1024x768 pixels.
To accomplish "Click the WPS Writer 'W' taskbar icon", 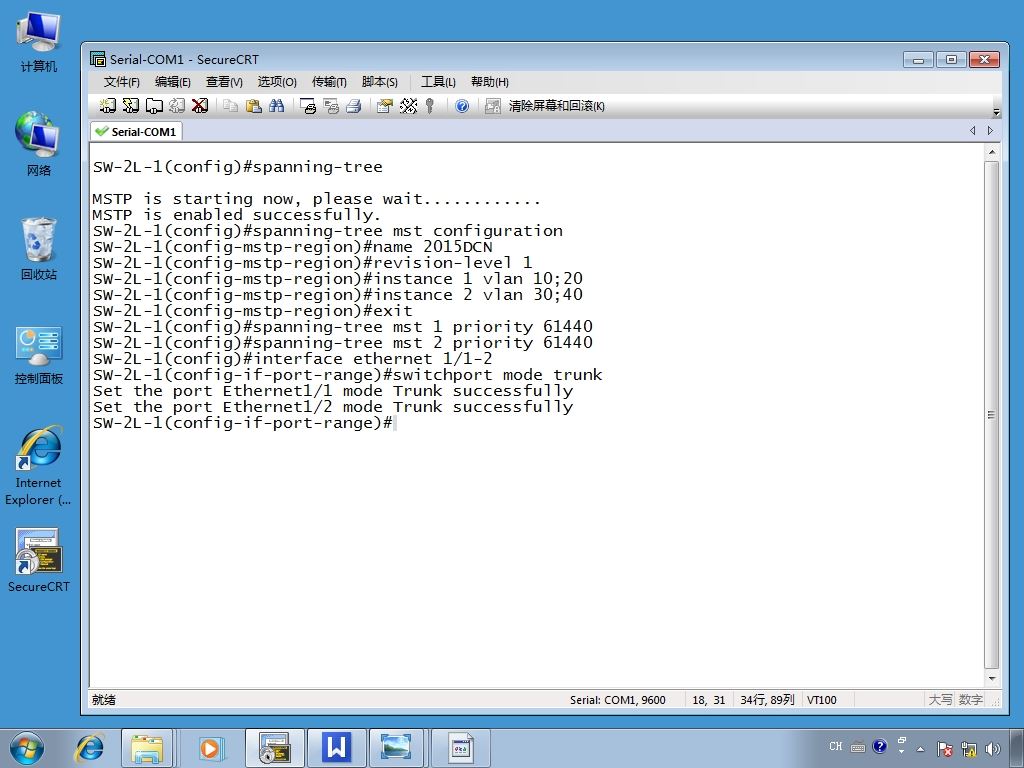I will coord(336,748).
